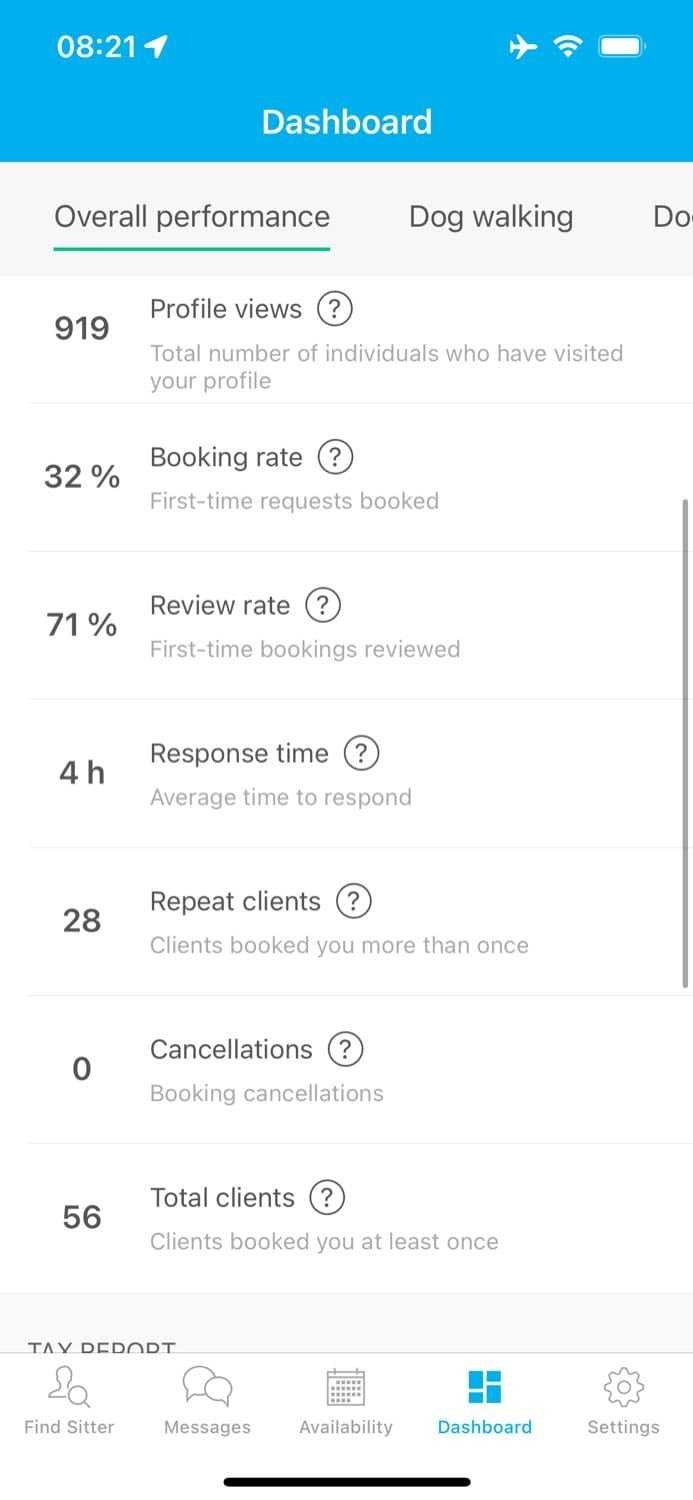Tap the Total clients row label
This screenshot has width=693, height=1500.
tap(222, 1197)
